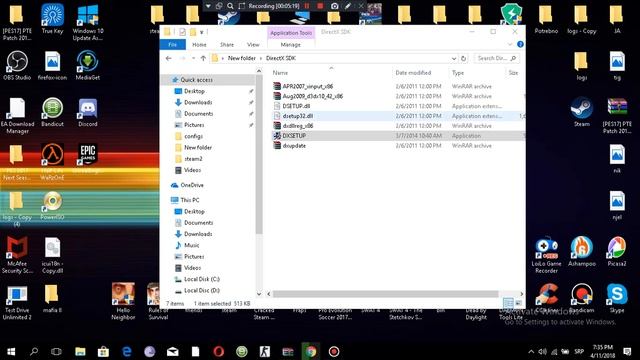
Task: Switch to the View ribbon tab
Action: (253, 44)
